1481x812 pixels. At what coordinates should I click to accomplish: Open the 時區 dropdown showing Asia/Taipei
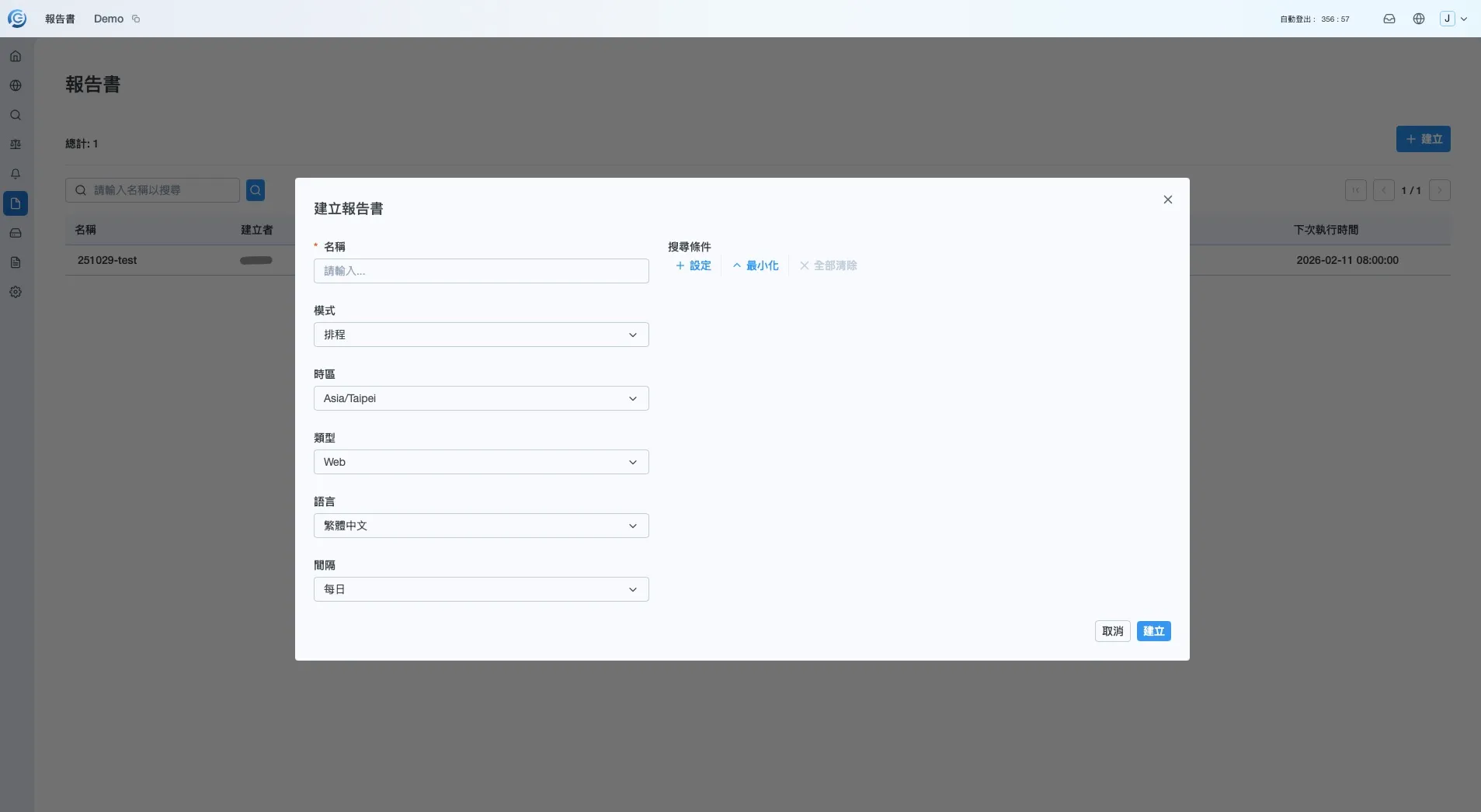tap(481, 398)
